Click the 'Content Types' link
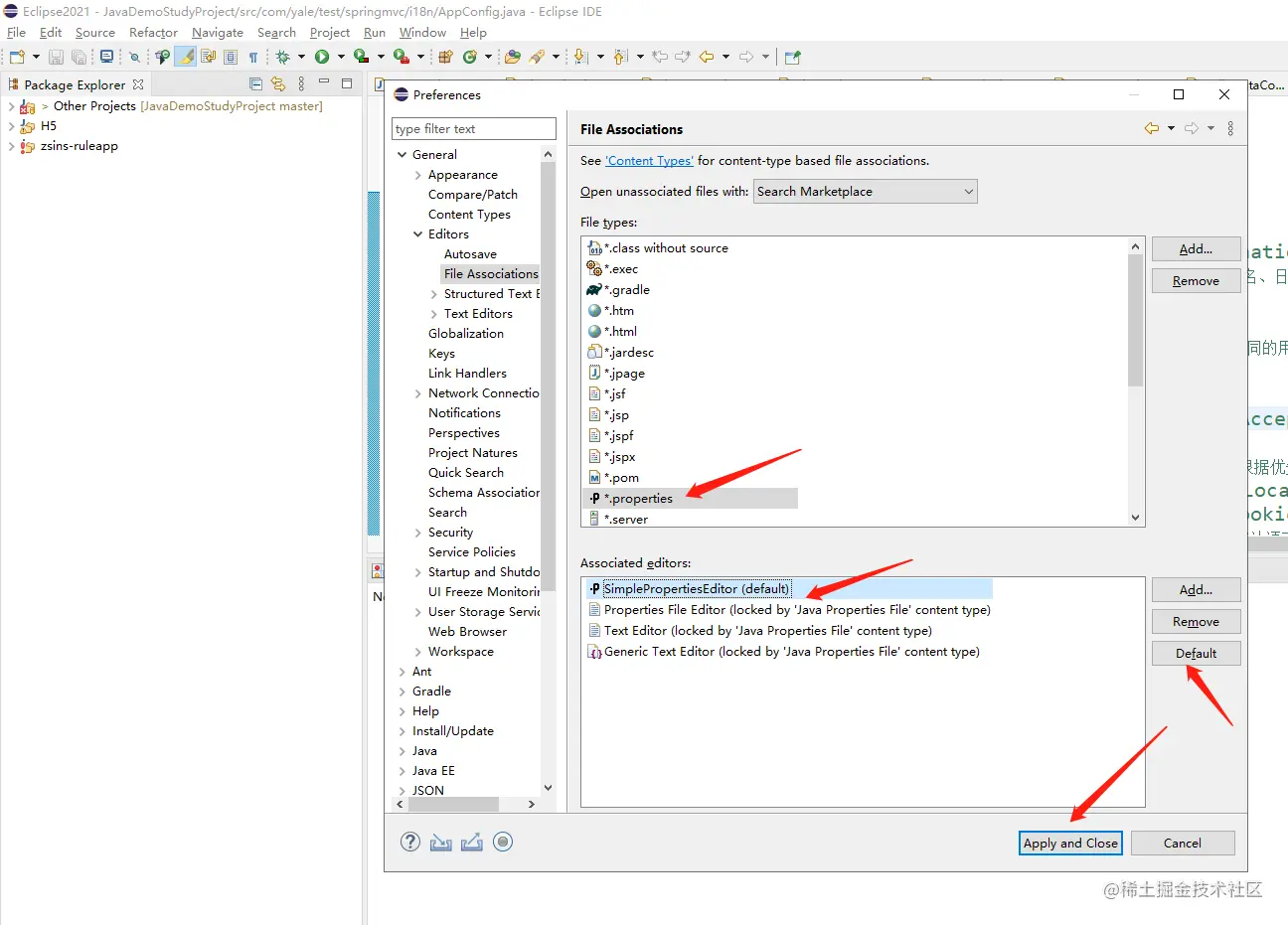1288x925 pixels. (x=649, y=161)
